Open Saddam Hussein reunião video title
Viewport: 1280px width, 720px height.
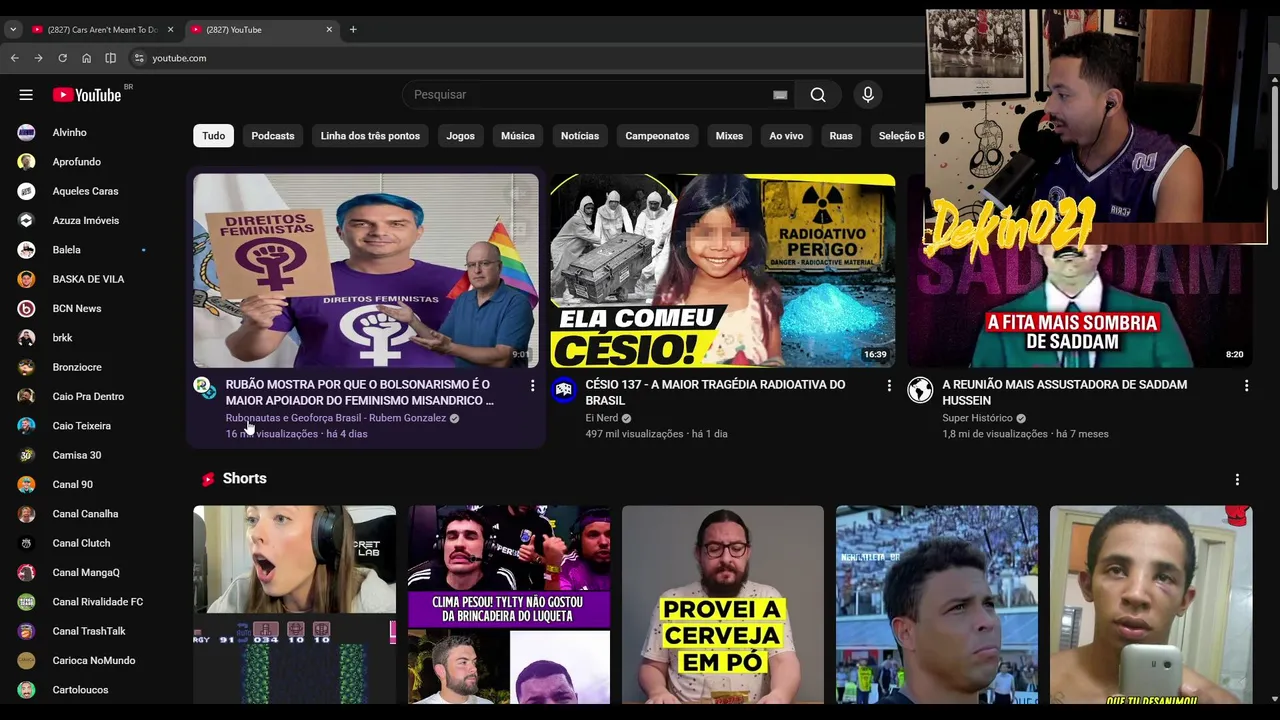1065,392
